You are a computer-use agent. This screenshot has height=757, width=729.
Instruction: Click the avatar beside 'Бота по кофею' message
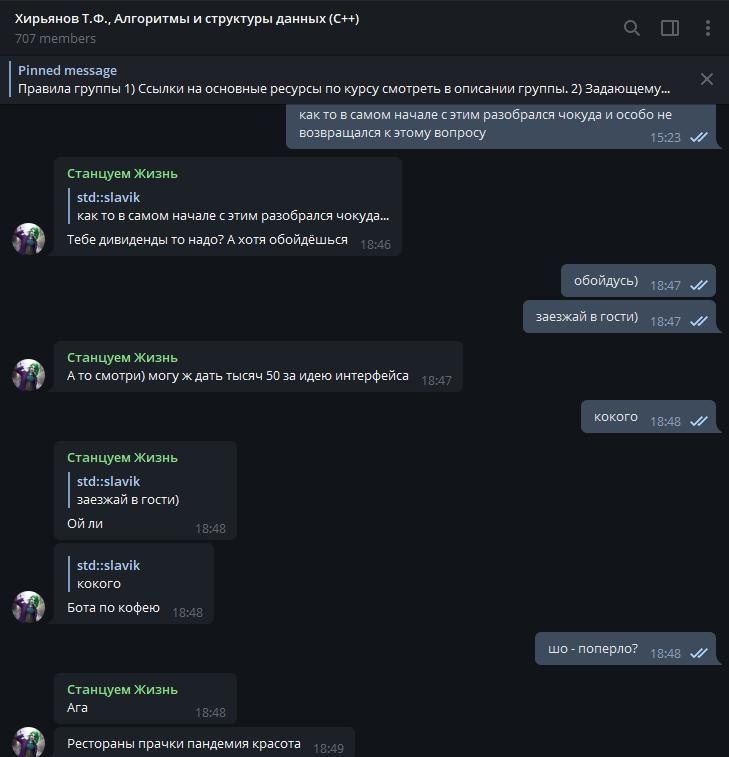28,607
